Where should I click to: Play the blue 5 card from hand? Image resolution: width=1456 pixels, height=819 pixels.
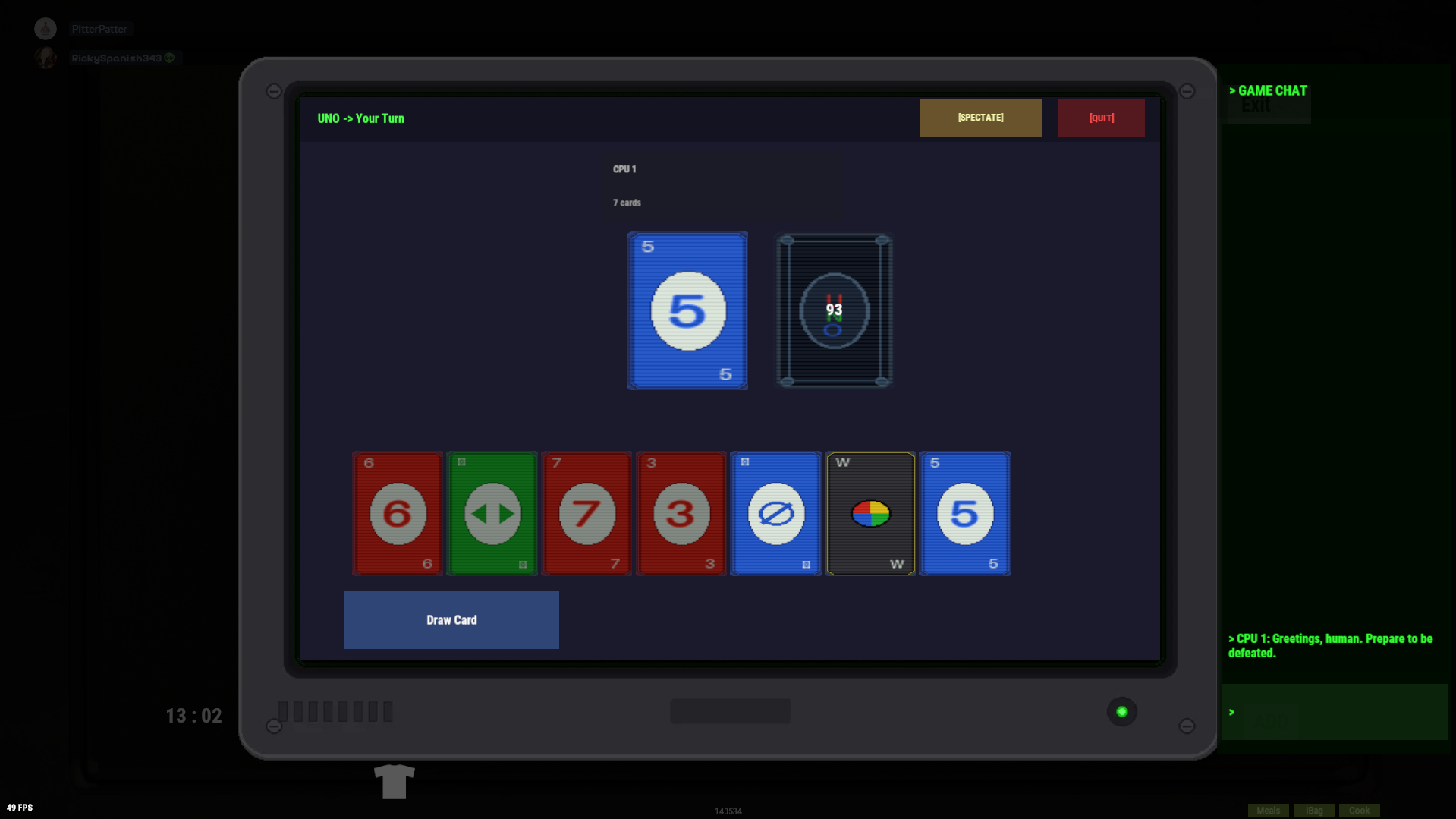(964, 514)
